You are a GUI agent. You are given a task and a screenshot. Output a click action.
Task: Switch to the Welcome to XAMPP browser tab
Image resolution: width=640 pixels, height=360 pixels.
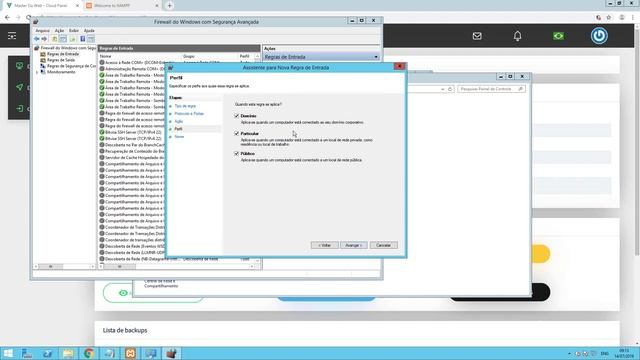[121, 6]
